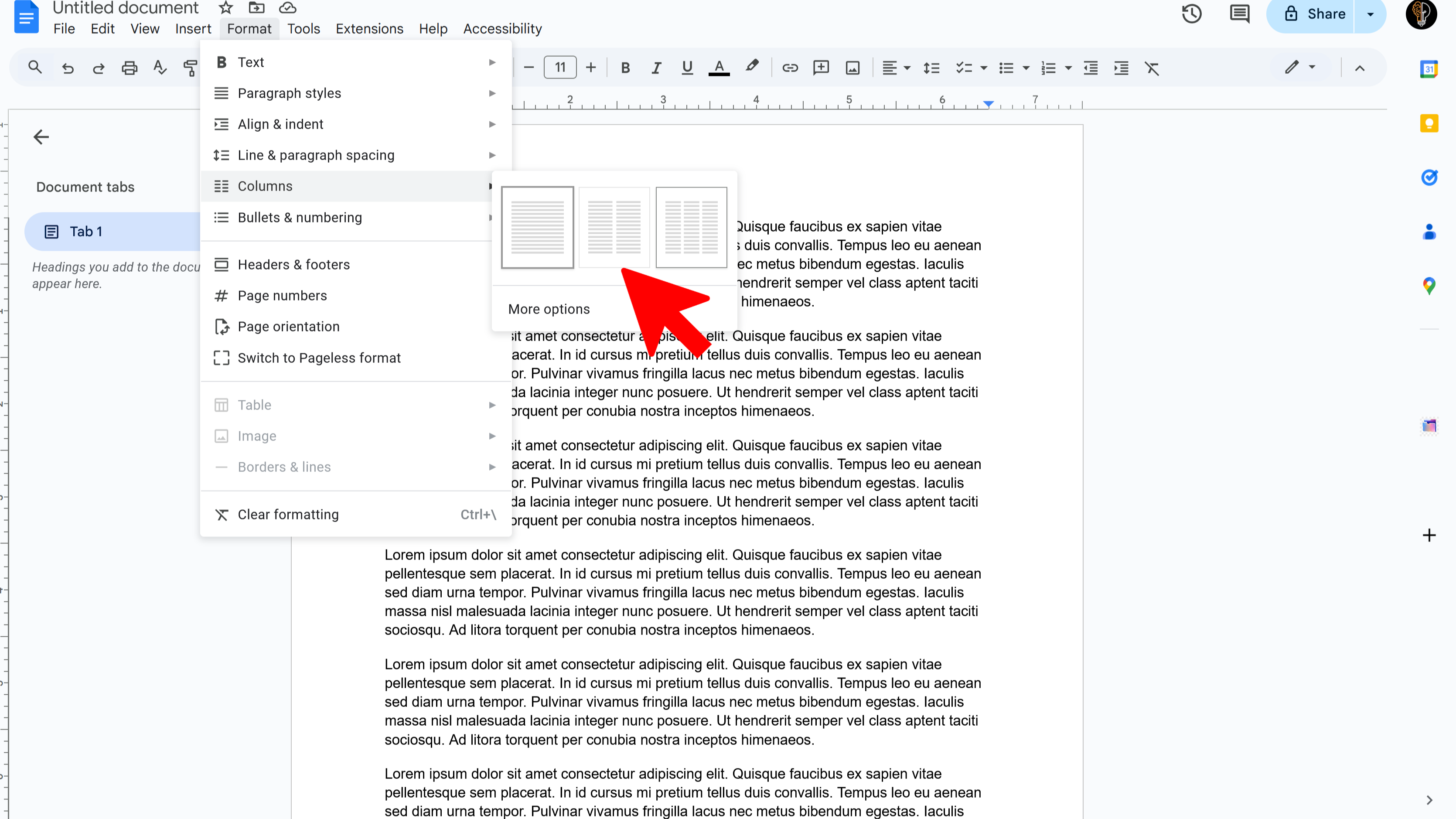The image size is (1456, 819).
Task: Decrease font size with minus button
Action: (529, 68)
